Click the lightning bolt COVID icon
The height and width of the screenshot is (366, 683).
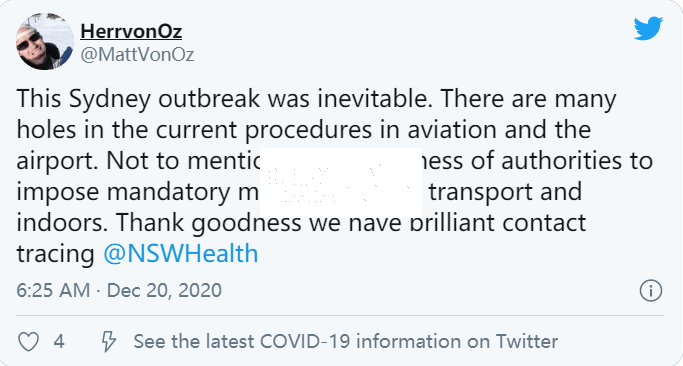point(108,342)
